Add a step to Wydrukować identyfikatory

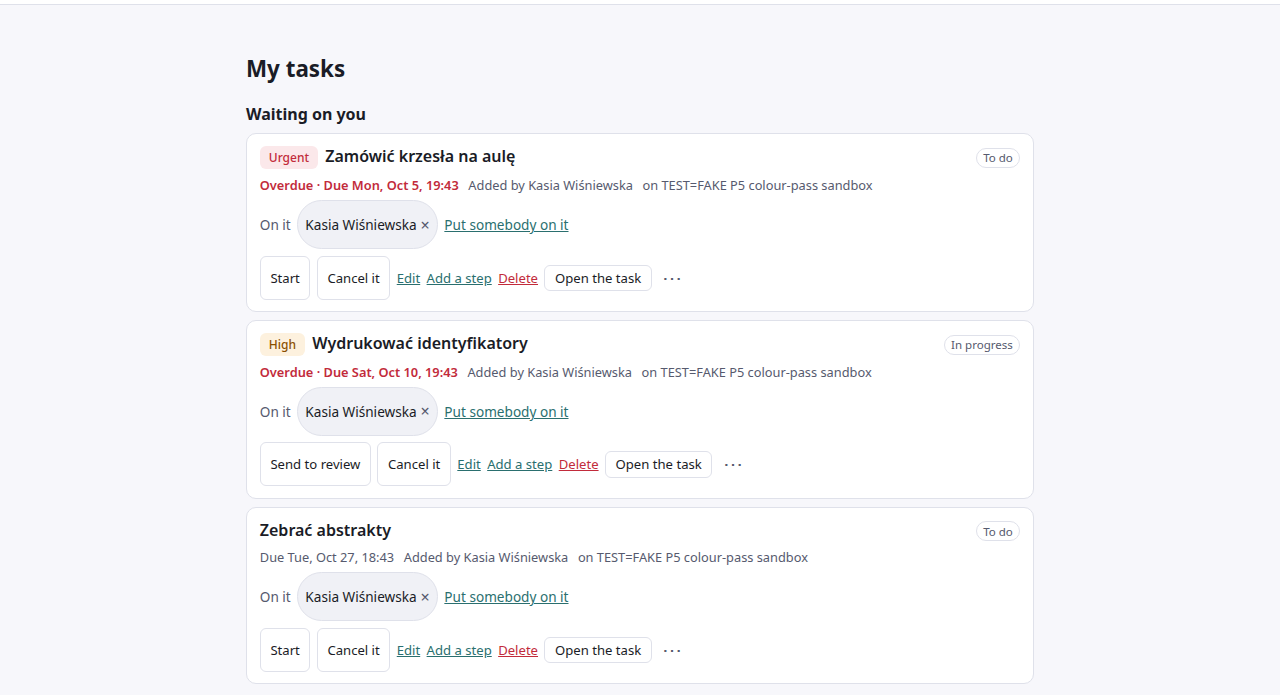click(x=520, y=465)
